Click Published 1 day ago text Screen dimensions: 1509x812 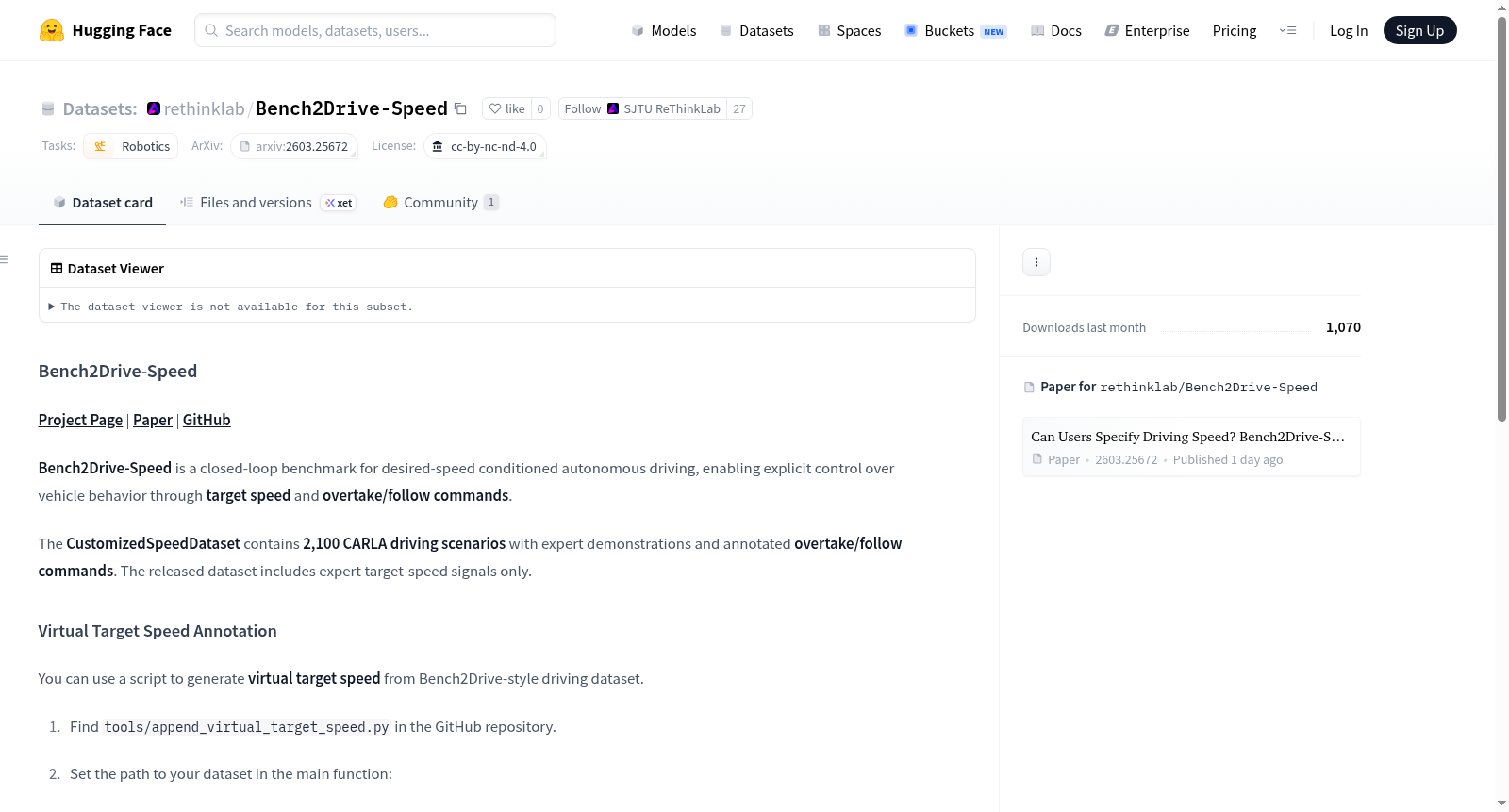(x=1228, y=459)
